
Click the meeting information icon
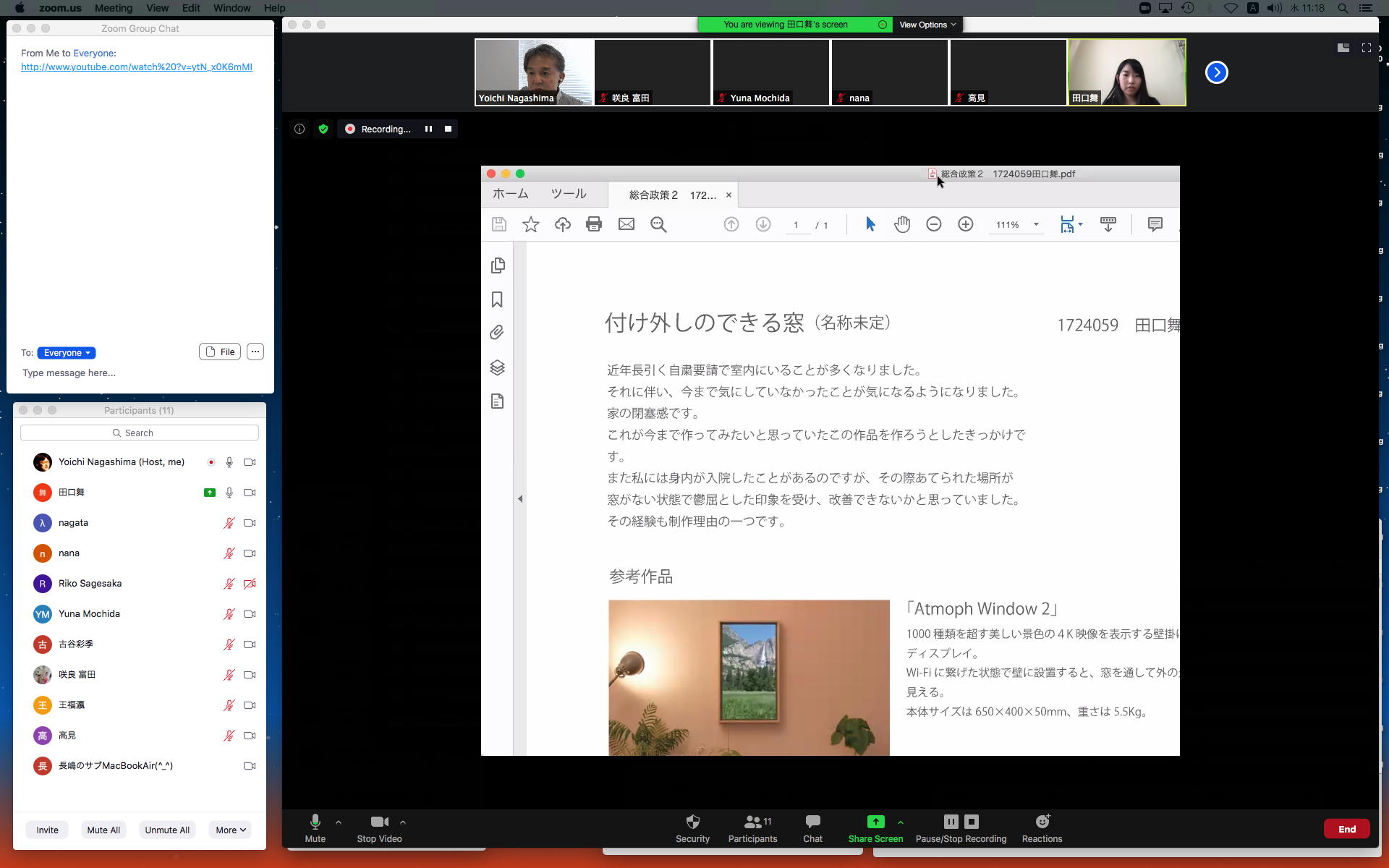pos(300,129)
